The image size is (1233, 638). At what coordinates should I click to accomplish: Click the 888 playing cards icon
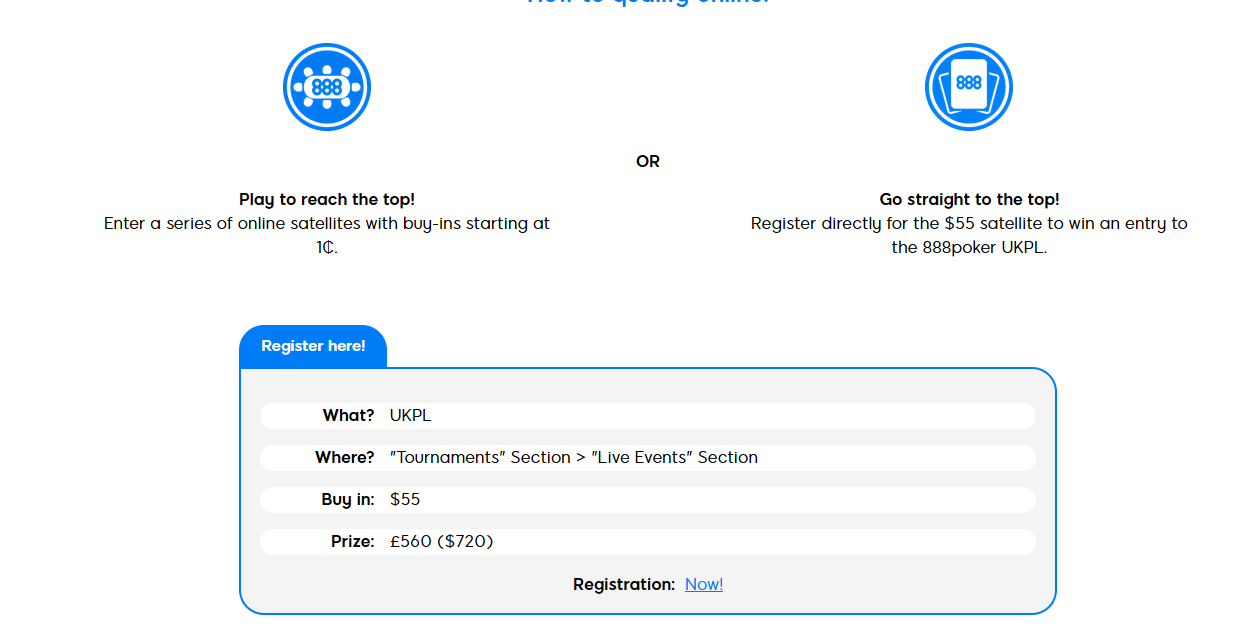[969, 87]
